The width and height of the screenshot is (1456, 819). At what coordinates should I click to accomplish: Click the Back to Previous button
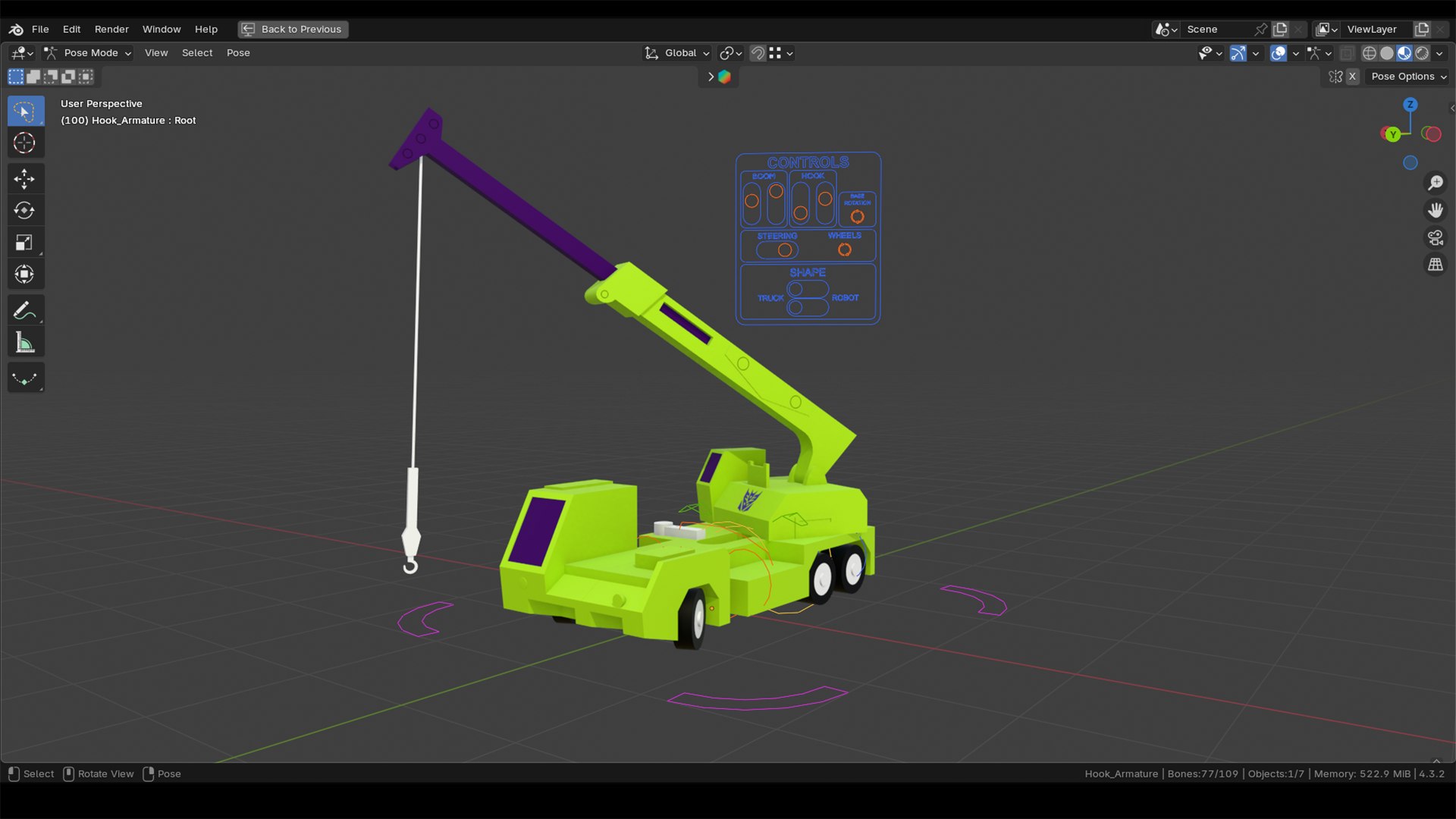coord(293,30)
